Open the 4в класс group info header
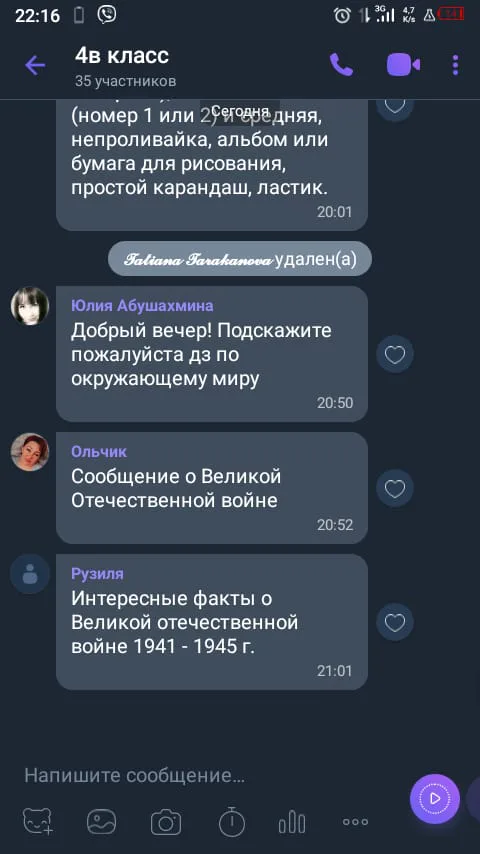Image resolution: width=480 pixels, height=854 pixels. point(126,66)
